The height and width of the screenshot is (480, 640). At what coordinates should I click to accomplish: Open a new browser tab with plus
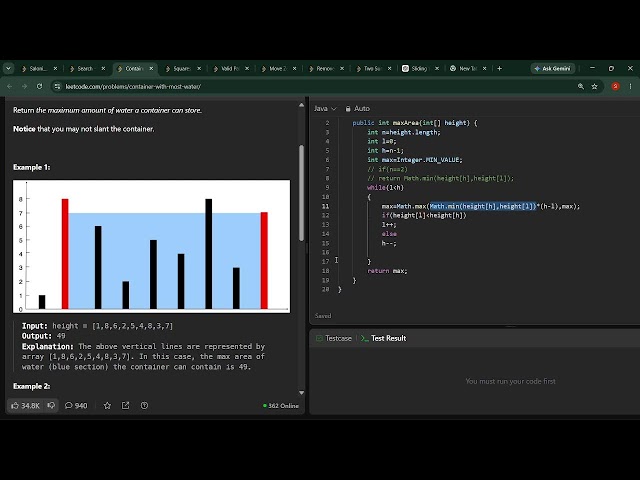[x=499, y=69]
